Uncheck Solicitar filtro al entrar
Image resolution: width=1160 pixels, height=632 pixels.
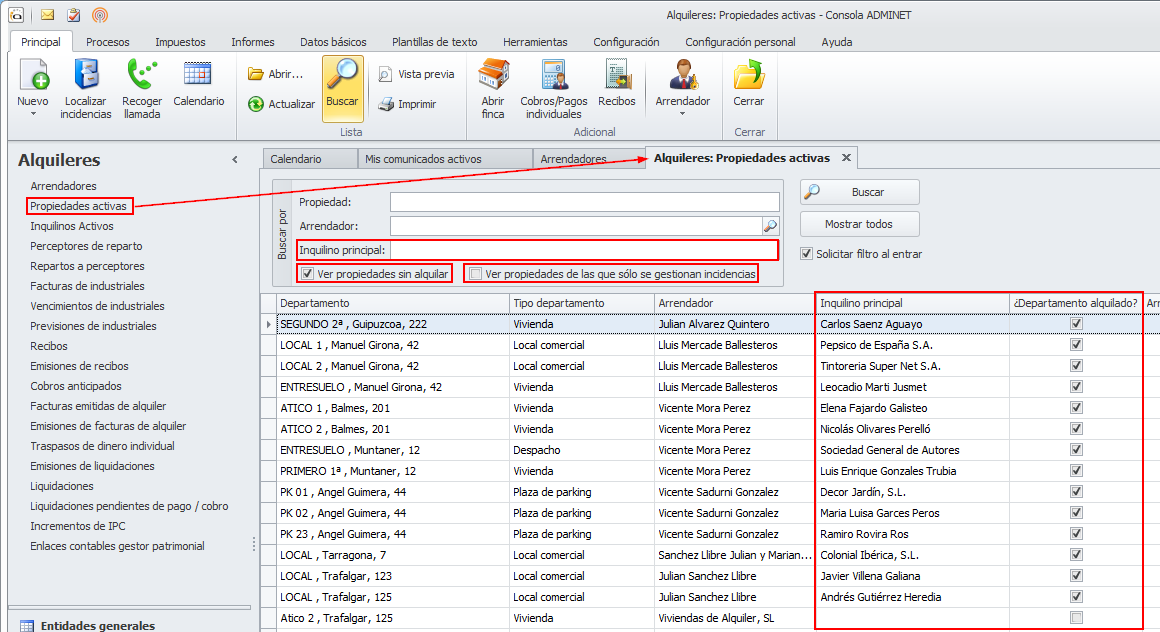(x=807, y=254)
